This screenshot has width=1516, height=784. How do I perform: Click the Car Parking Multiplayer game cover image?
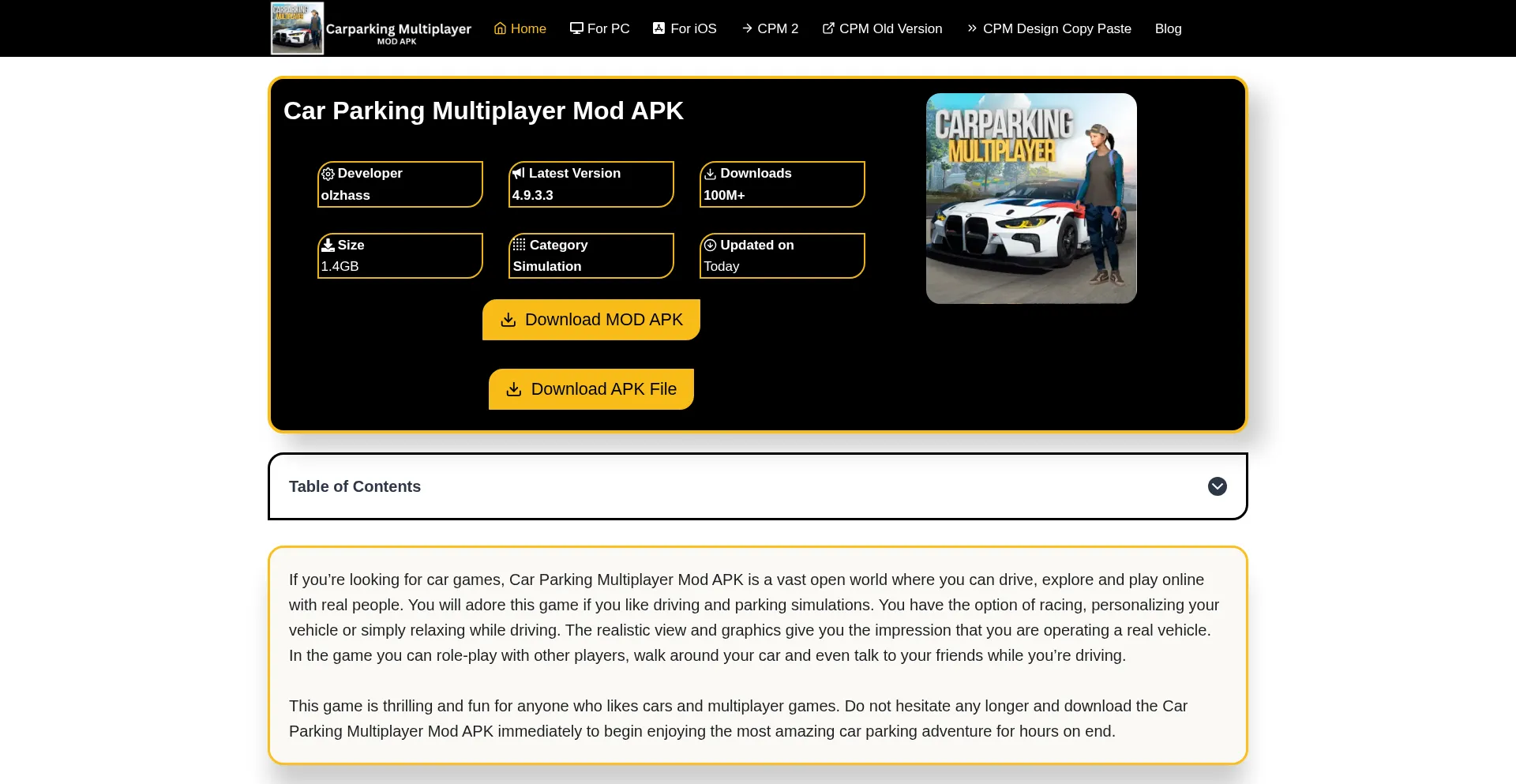coord(1031,198)
